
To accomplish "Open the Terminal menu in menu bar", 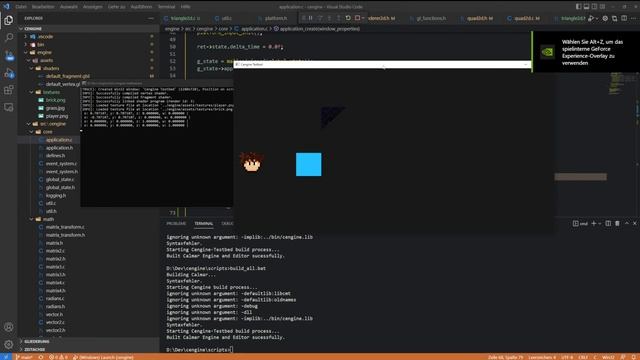I will pyautogui.click(x=166, y=7).
